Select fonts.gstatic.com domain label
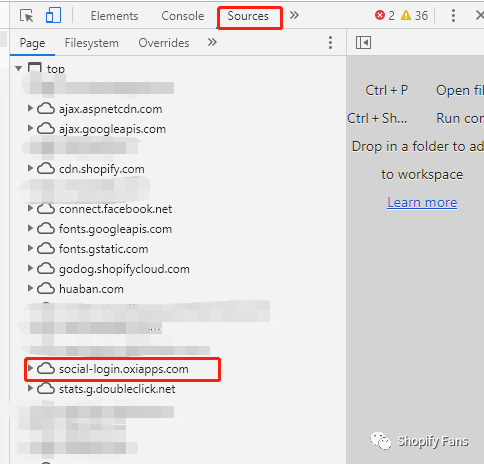Screen dimensions: 484x464 104,249
